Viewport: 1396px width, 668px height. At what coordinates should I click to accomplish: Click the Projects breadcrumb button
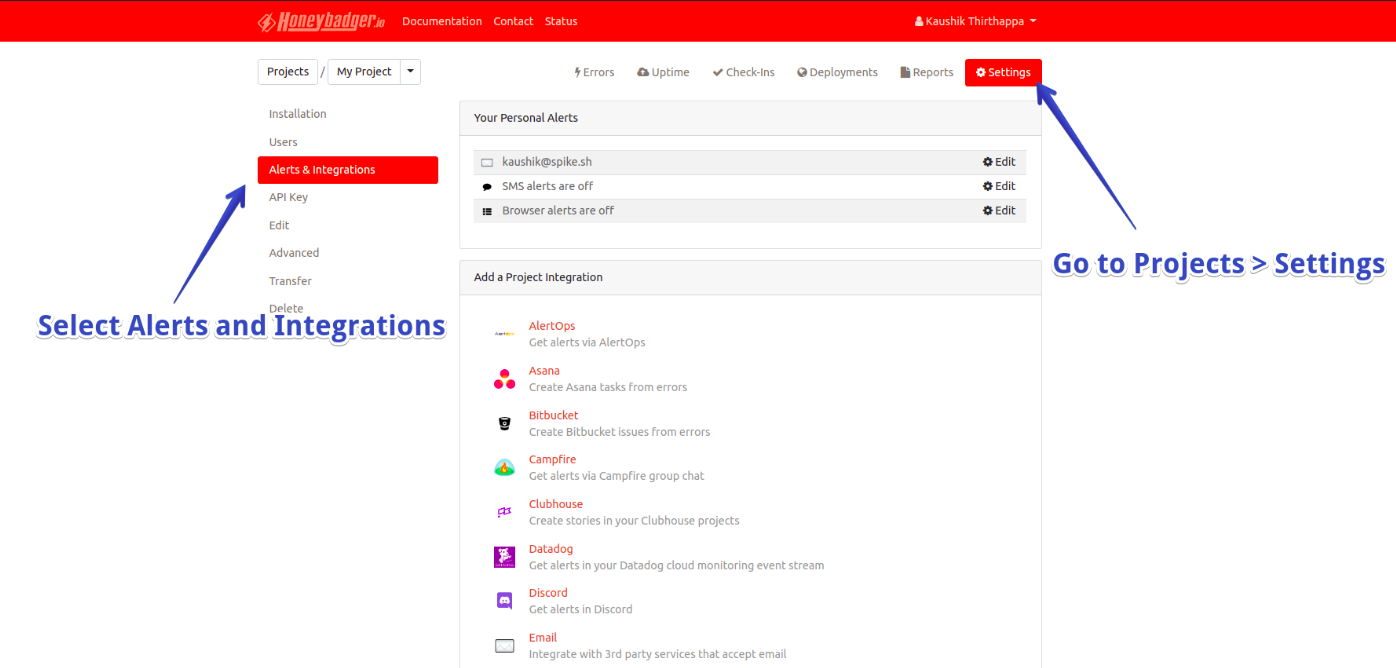pos(288,72)
